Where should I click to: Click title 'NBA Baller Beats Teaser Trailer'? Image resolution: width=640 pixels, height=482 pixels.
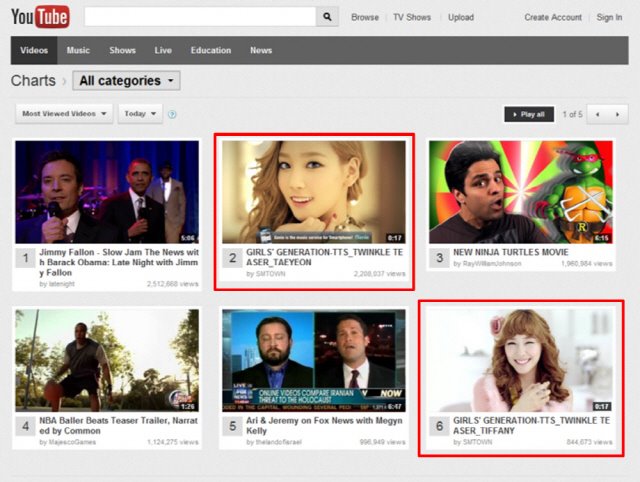[x=118, y=426]
